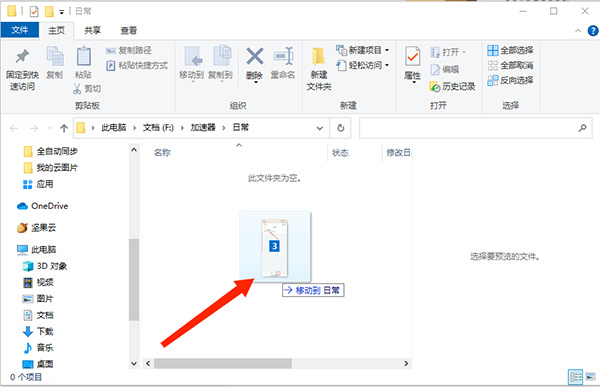Click the Forward navigation arrow

coord(34,128)
